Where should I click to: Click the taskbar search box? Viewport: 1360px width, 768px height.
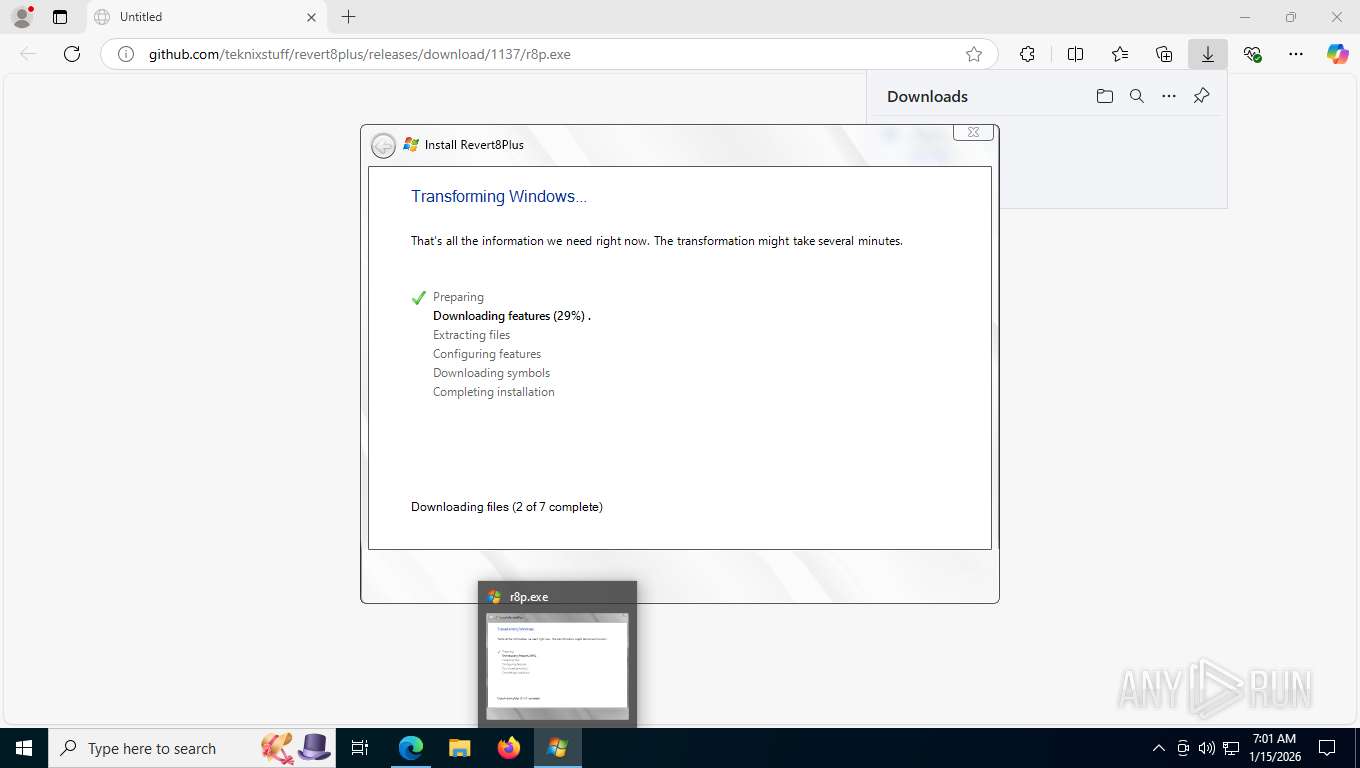192,748
